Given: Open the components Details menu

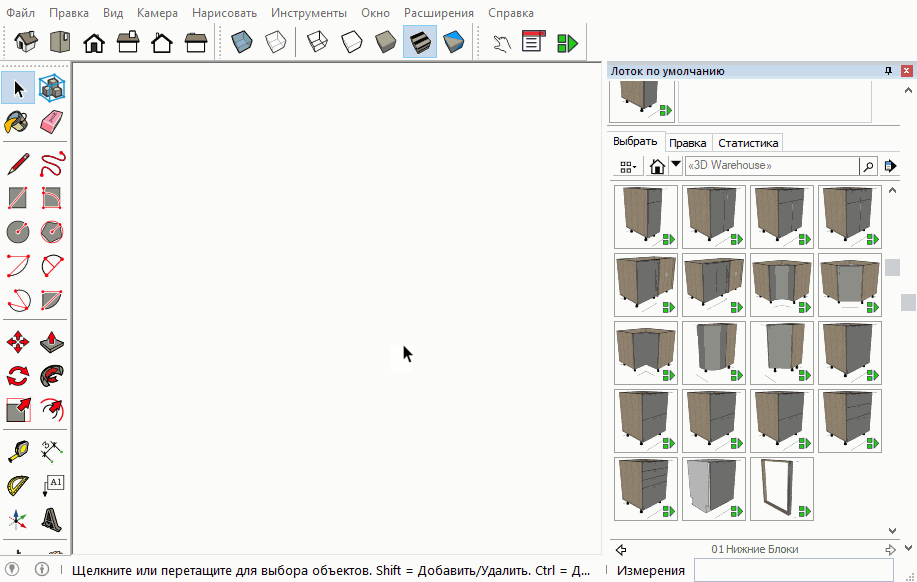Looking at the screenshot, I should point(890,166).
